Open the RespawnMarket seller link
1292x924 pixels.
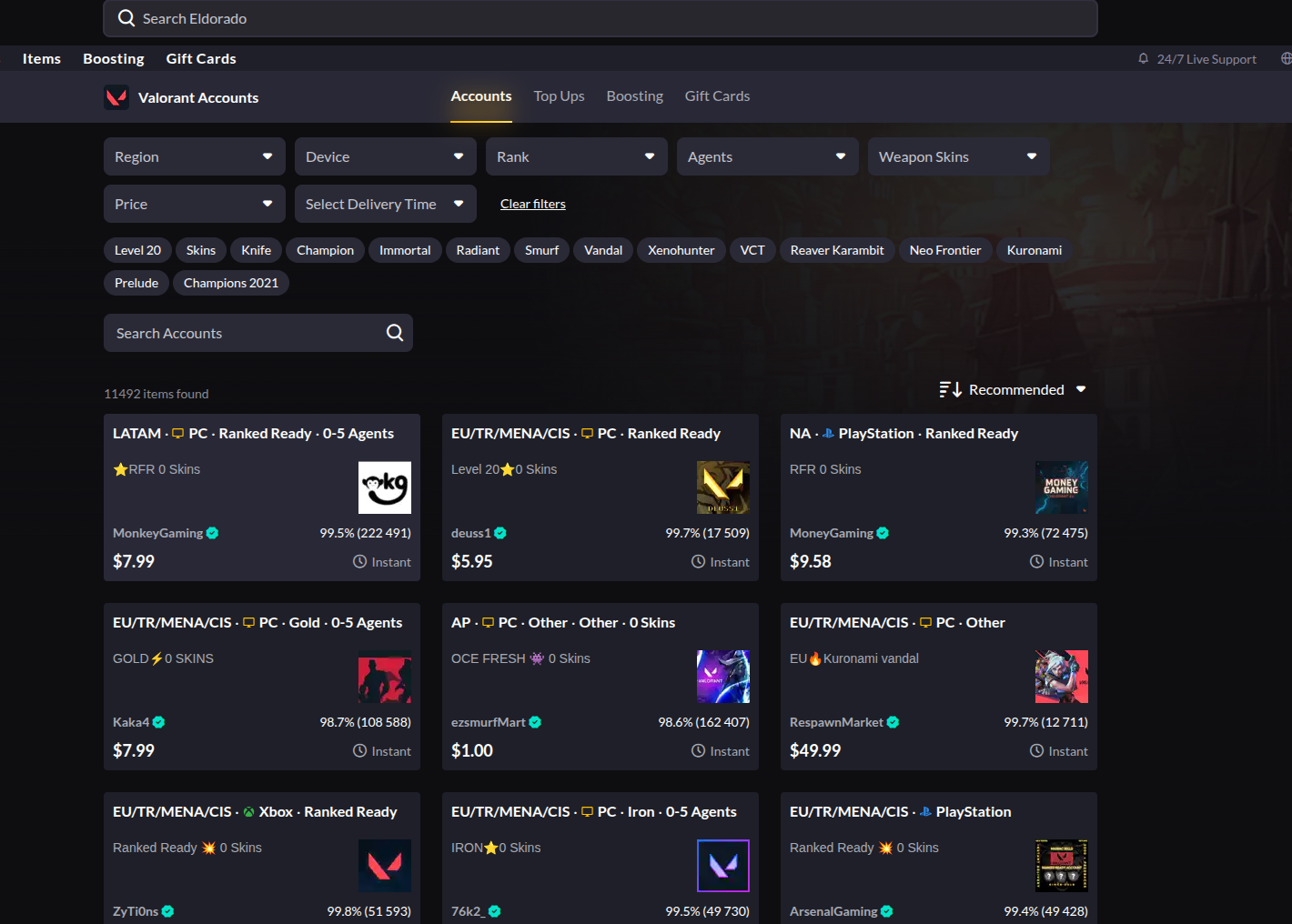836,722
